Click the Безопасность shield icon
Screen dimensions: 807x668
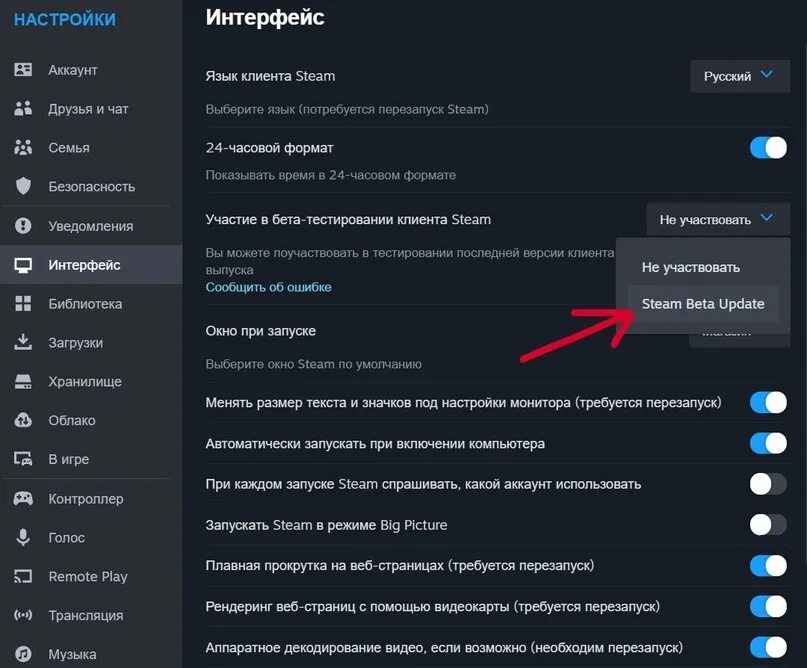click(x=23, y=186)
